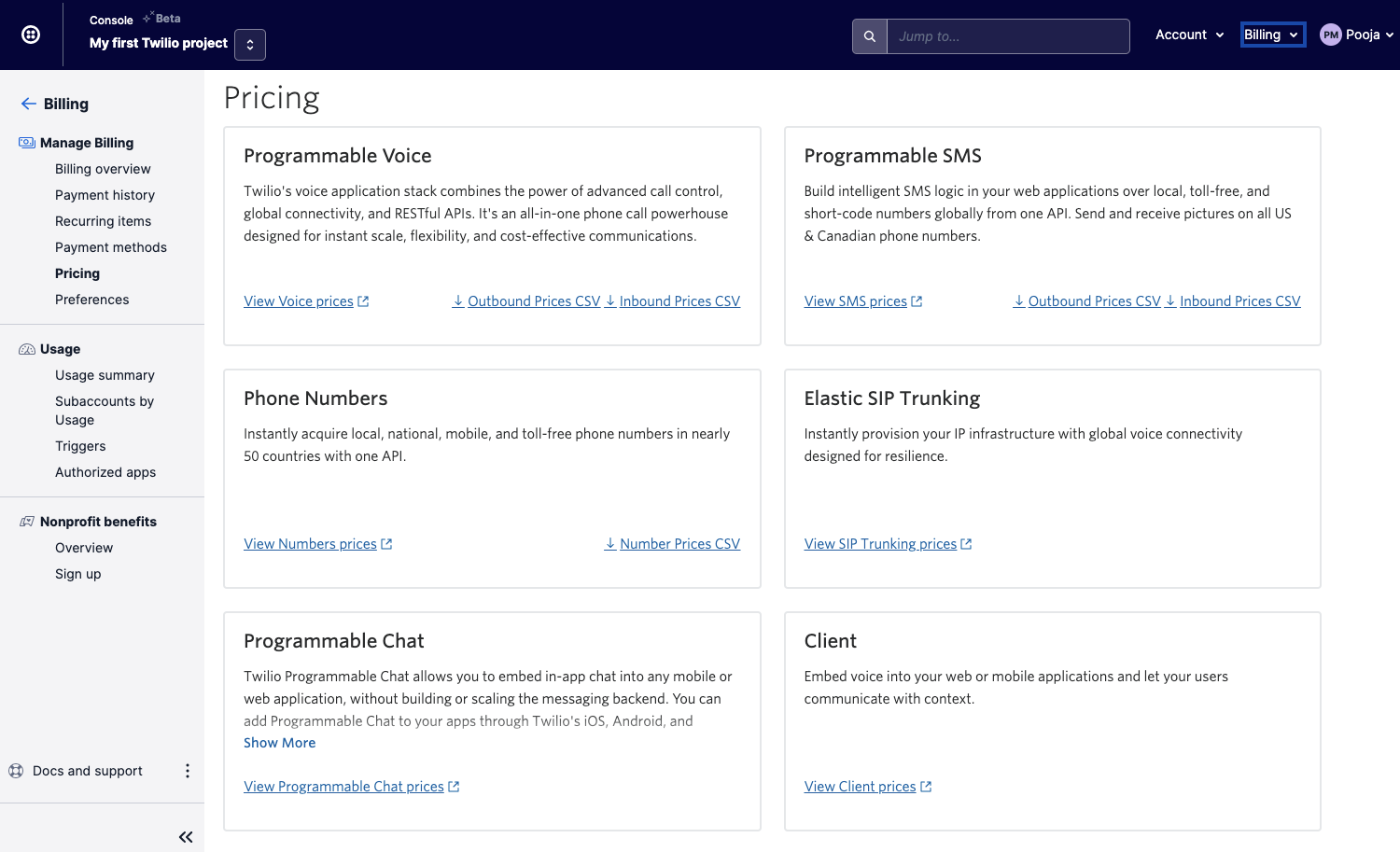Viewport: 1400px width, 852px height.
Task: Open the Billing dropdown in top bar
Action: pos(1272,35)
